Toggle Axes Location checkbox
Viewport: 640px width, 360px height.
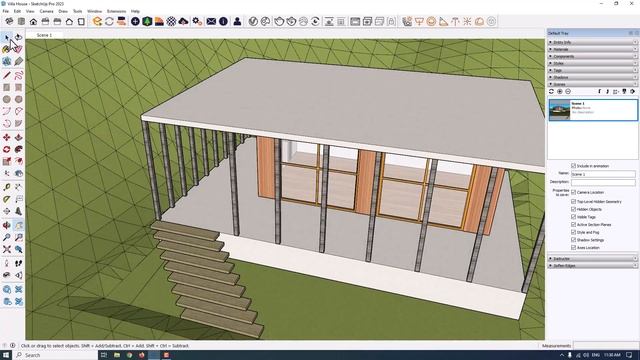point(573,247)
